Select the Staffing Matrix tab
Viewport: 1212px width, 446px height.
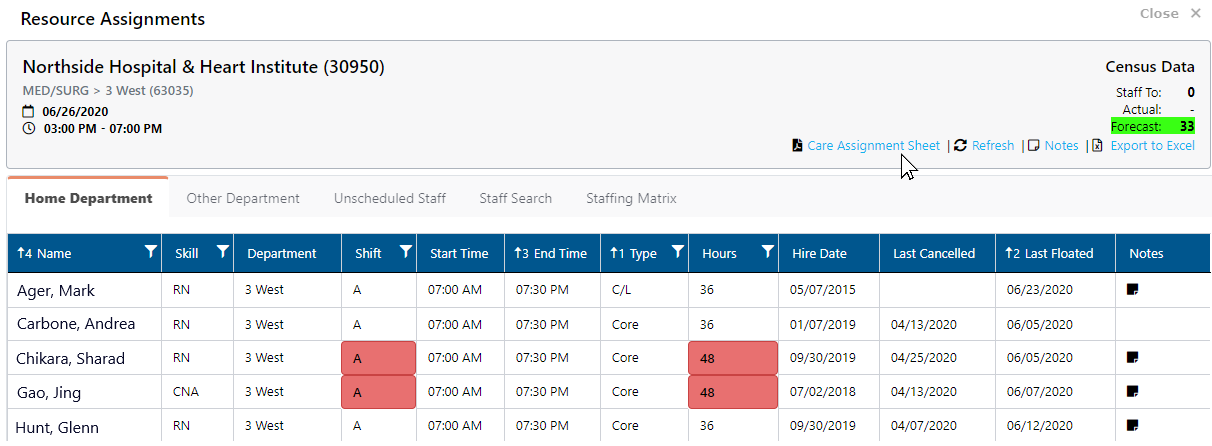point(631,198)
